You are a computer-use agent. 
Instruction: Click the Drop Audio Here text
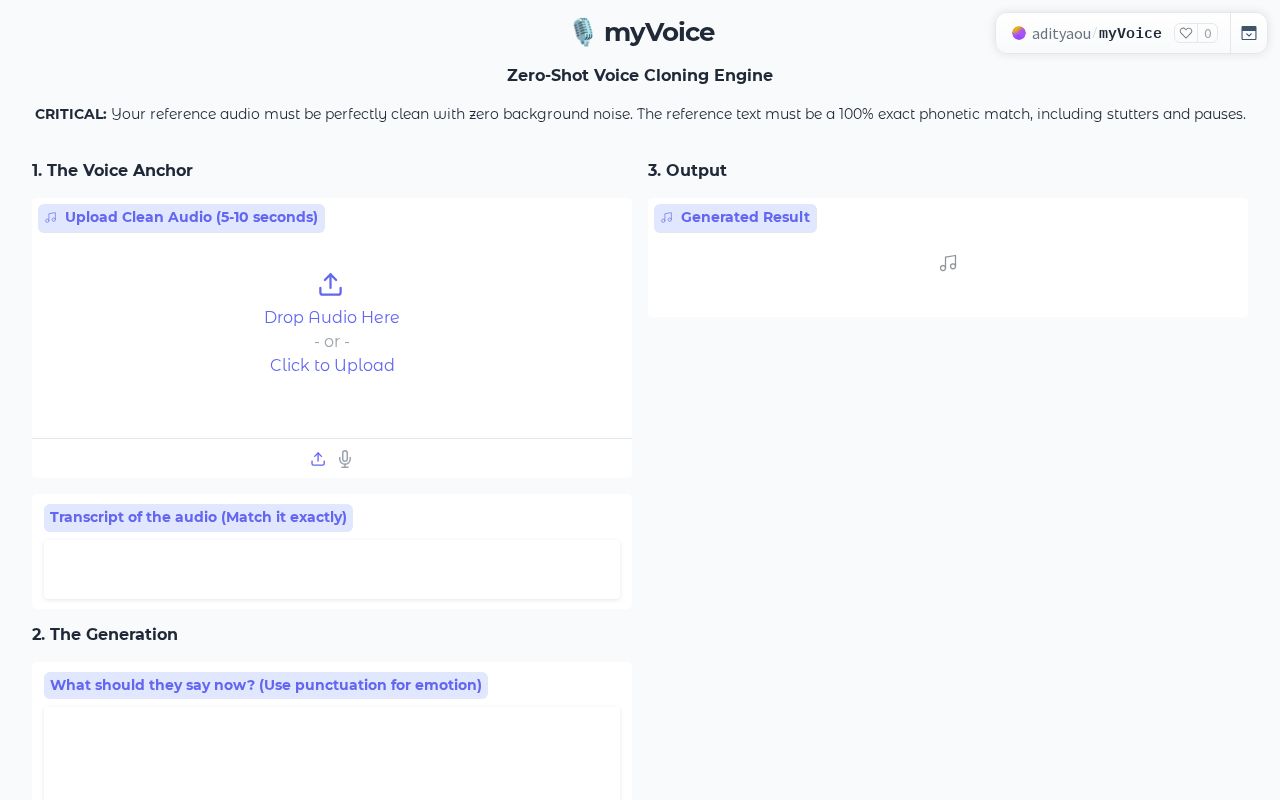pos(332,317)
